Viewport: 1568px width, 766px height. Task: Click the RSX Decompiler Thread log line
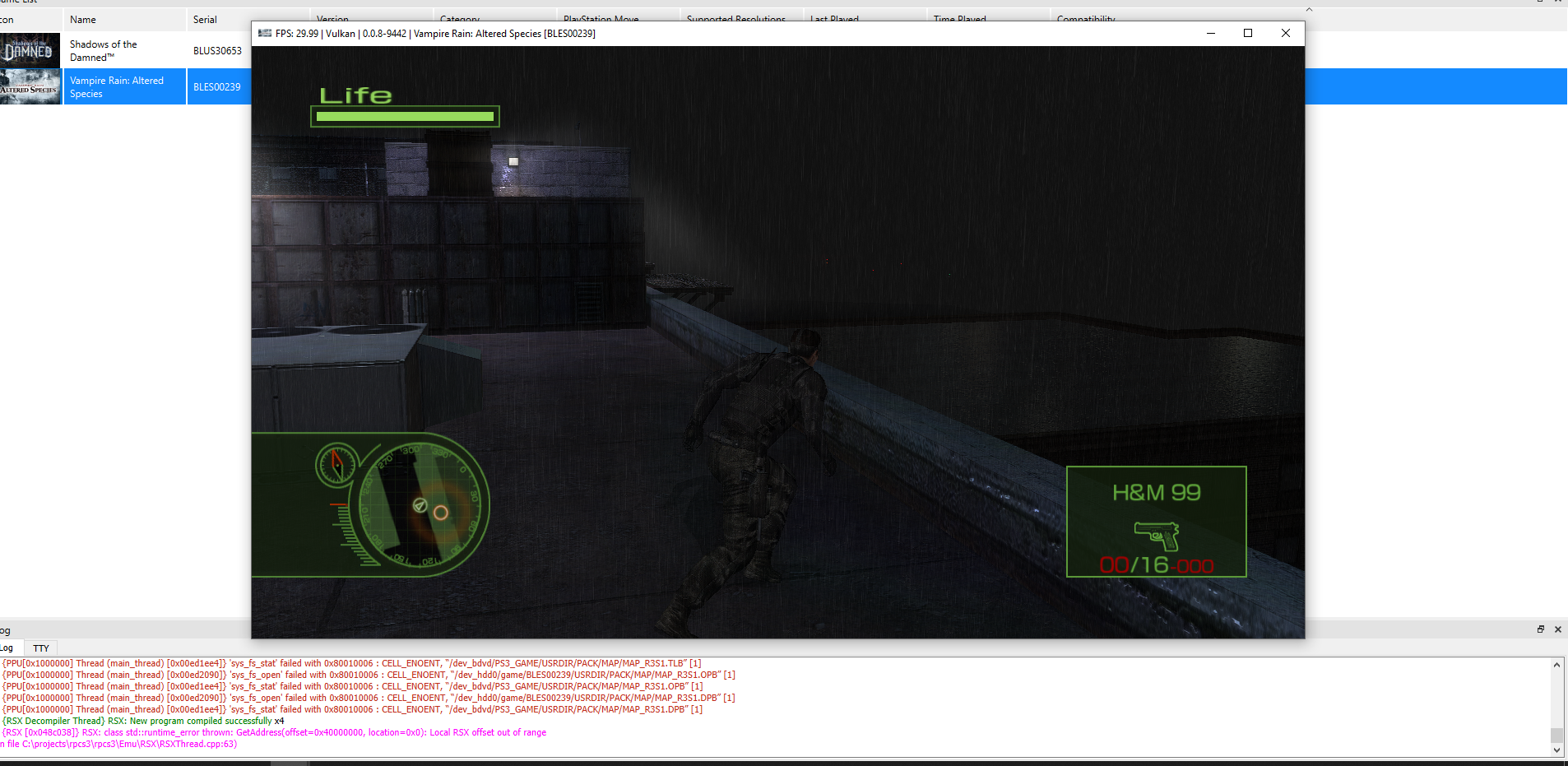[x=143, y=721]
